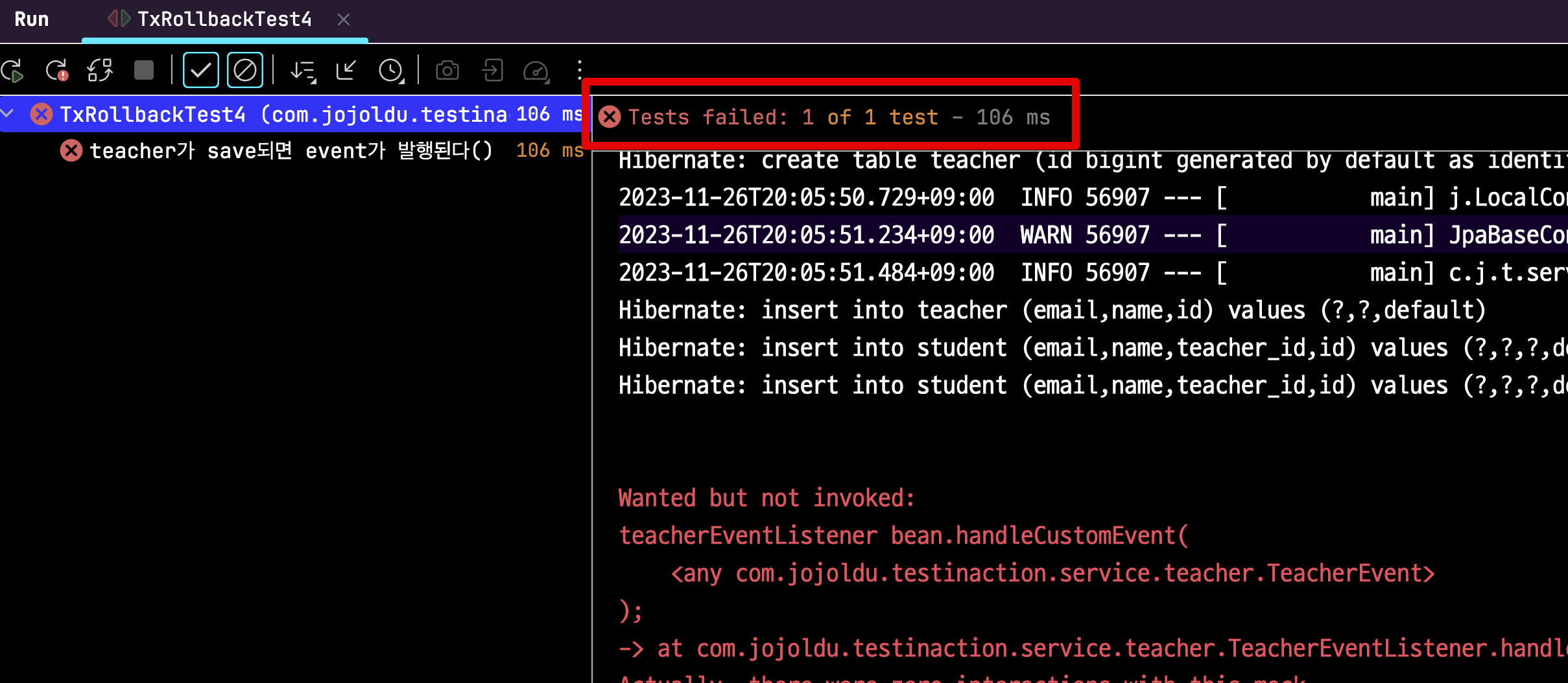This screenshot has height=683, width=1568.
Task: Open the vertical three-dots more menu
Action: (x=580, y=70)
